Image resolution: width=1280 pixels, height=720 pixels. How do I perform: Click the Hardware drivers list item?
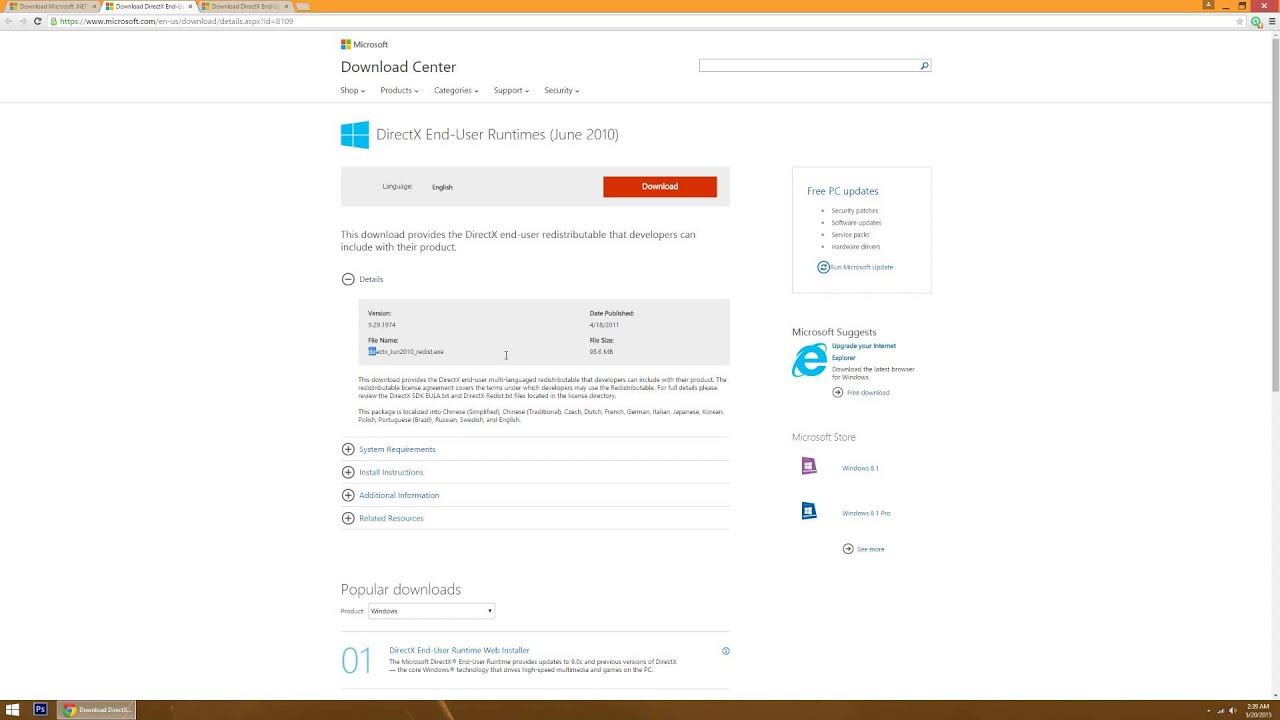(856, 247)
